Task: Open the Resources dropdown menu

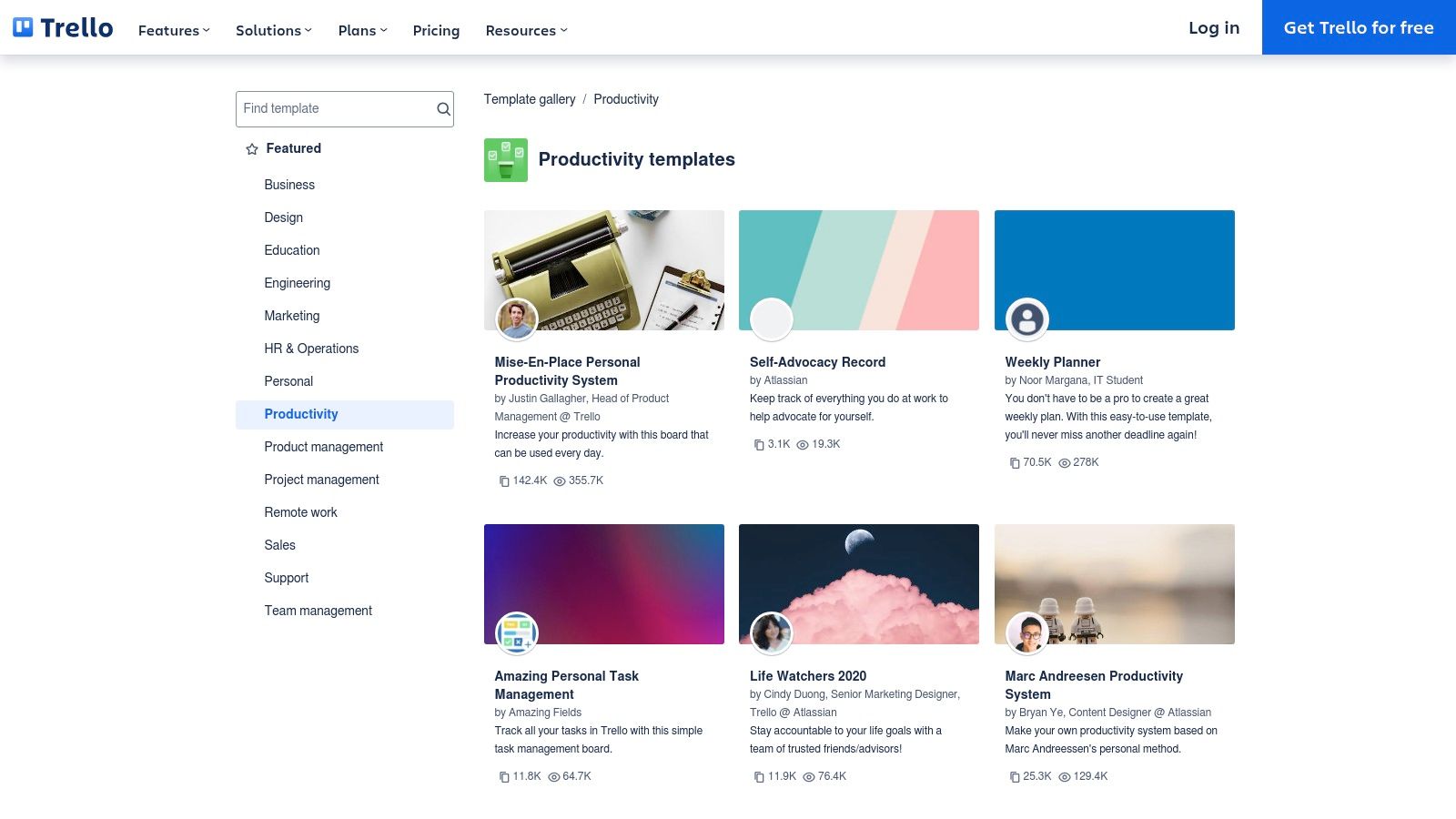Action: tap(527, 30)
